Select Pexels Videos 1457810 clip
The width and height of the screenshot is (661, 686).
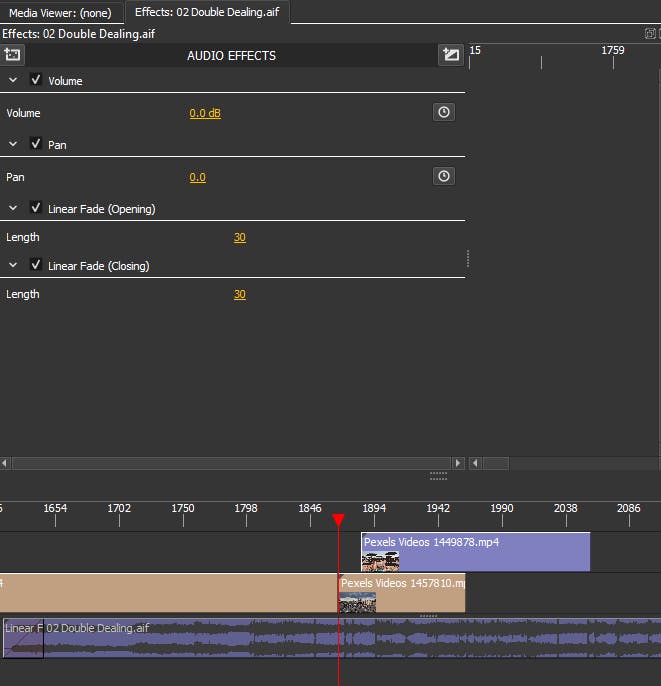coord(402,593)
